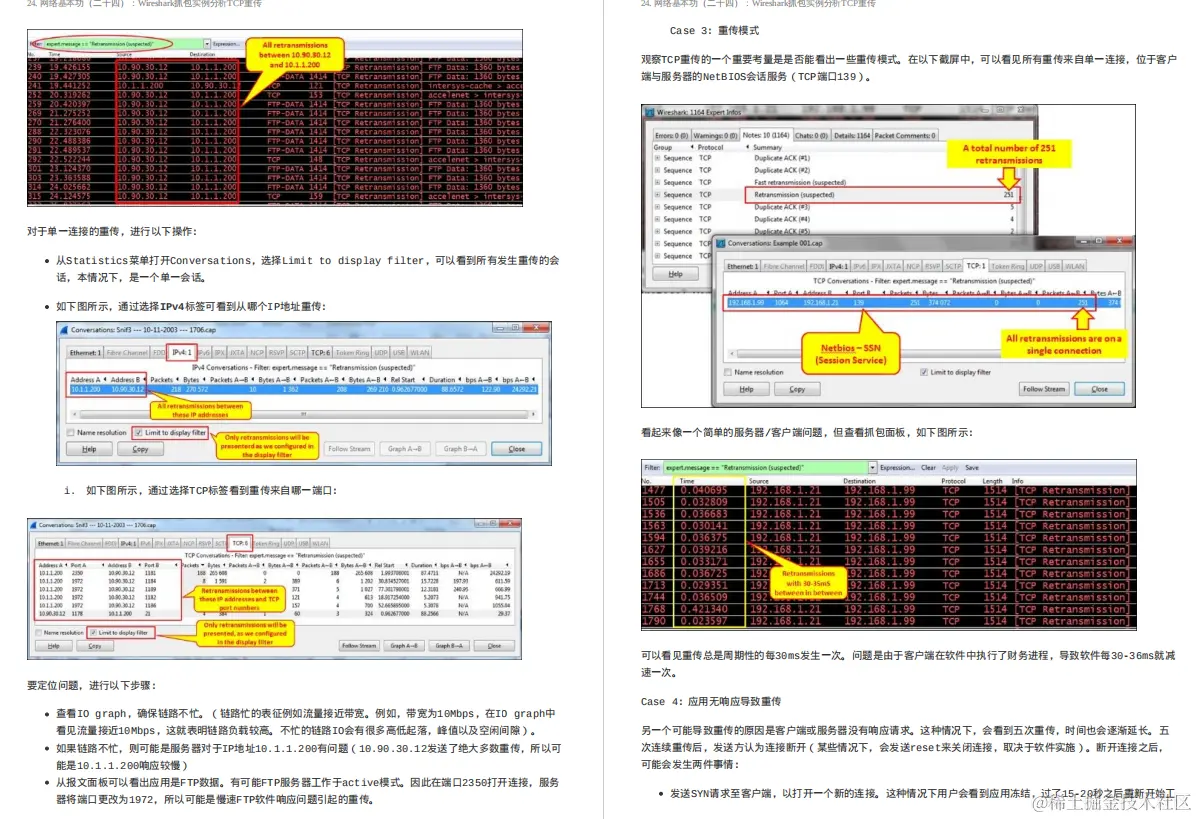Click the Wireshark icon in Expert Infos titlebar
The width and height of the screenshot is (1198, 819).
[649, 112]
